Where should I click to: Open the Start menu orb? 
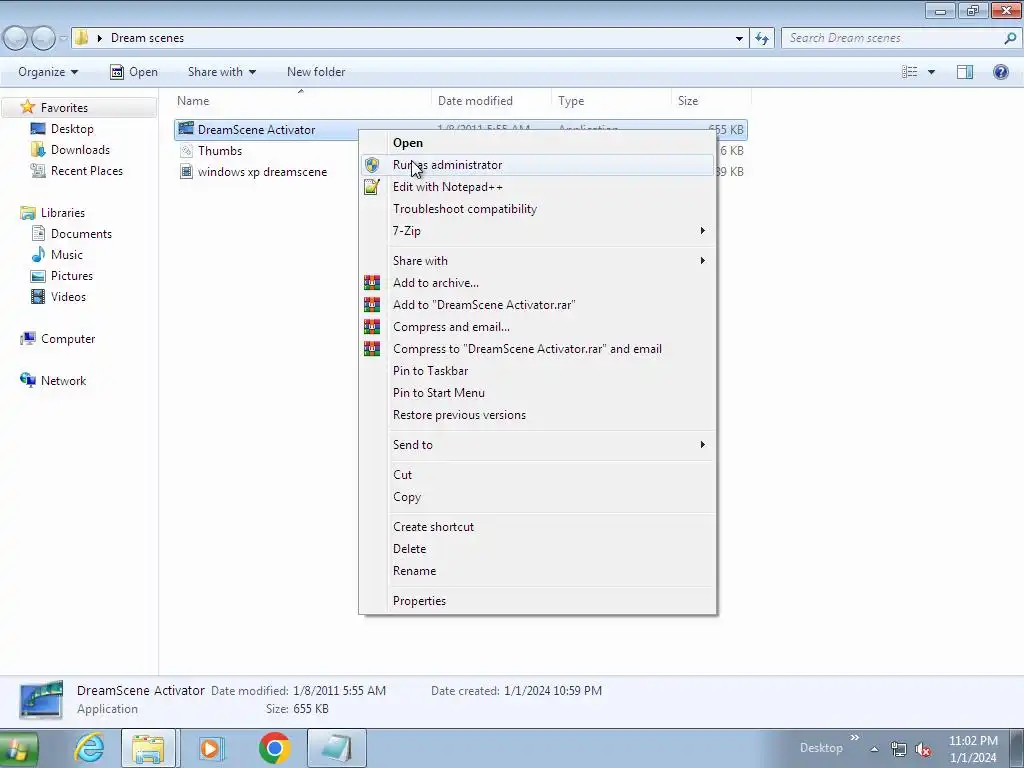click(17, 749)
